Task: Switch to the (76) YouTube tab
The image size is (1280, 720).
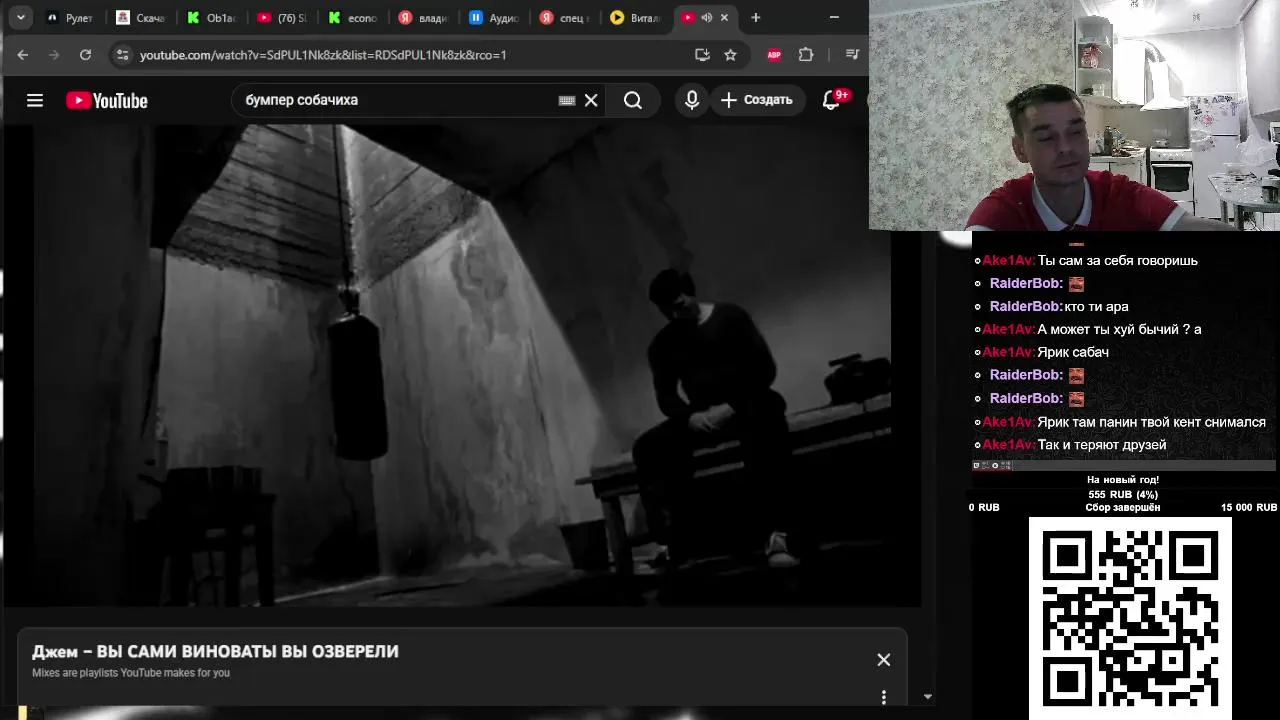Action: coord(282,18)
